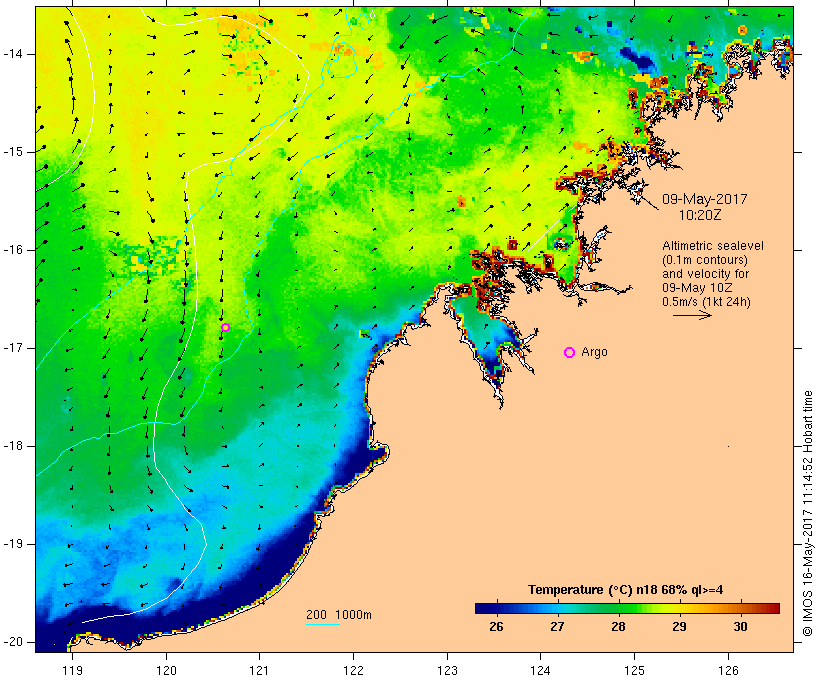Click latitude axis label '-16'
This screenshot has height=680, width=820.
[13, 250]
